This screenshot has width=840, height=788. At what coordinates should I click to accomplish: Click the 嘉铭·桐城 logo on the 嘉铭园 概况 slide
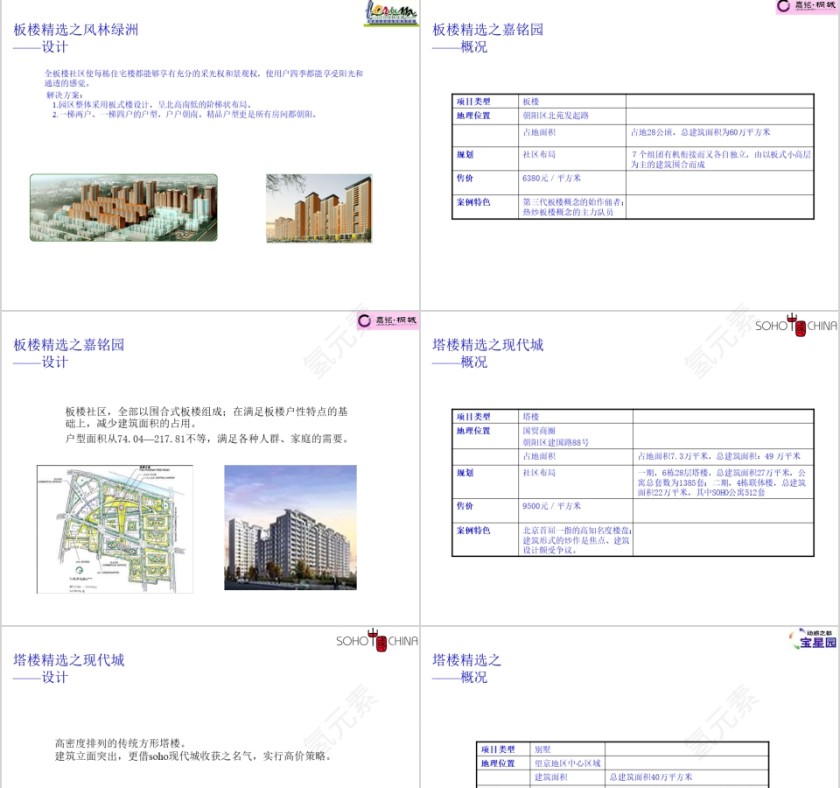(804, 7)
